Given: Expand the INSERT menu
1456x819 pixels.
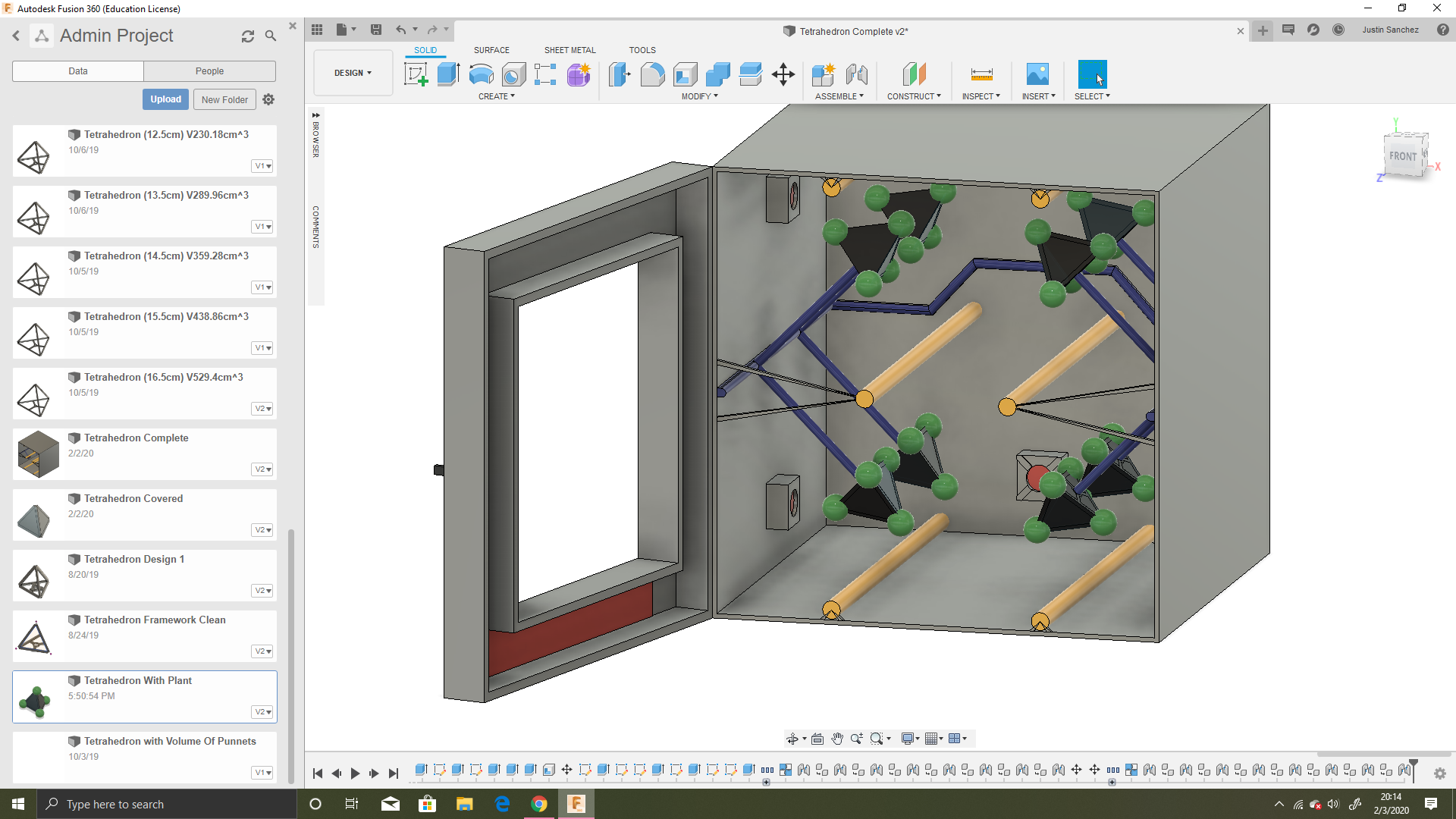Looking at the screenshot, I should click(1039, 96).
